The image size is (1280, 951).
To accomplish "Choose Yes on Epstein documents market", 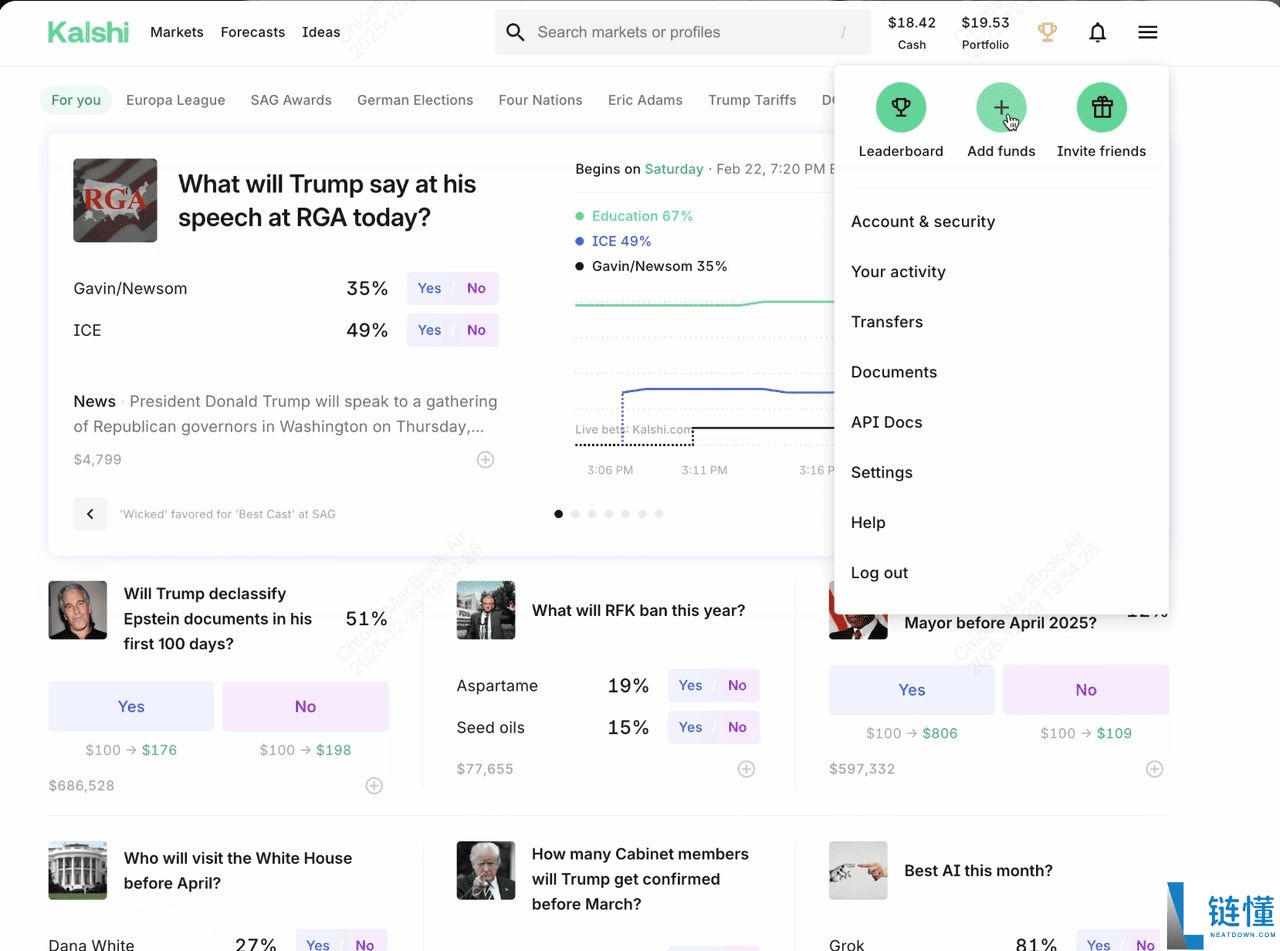I will (x=131, y=706).
